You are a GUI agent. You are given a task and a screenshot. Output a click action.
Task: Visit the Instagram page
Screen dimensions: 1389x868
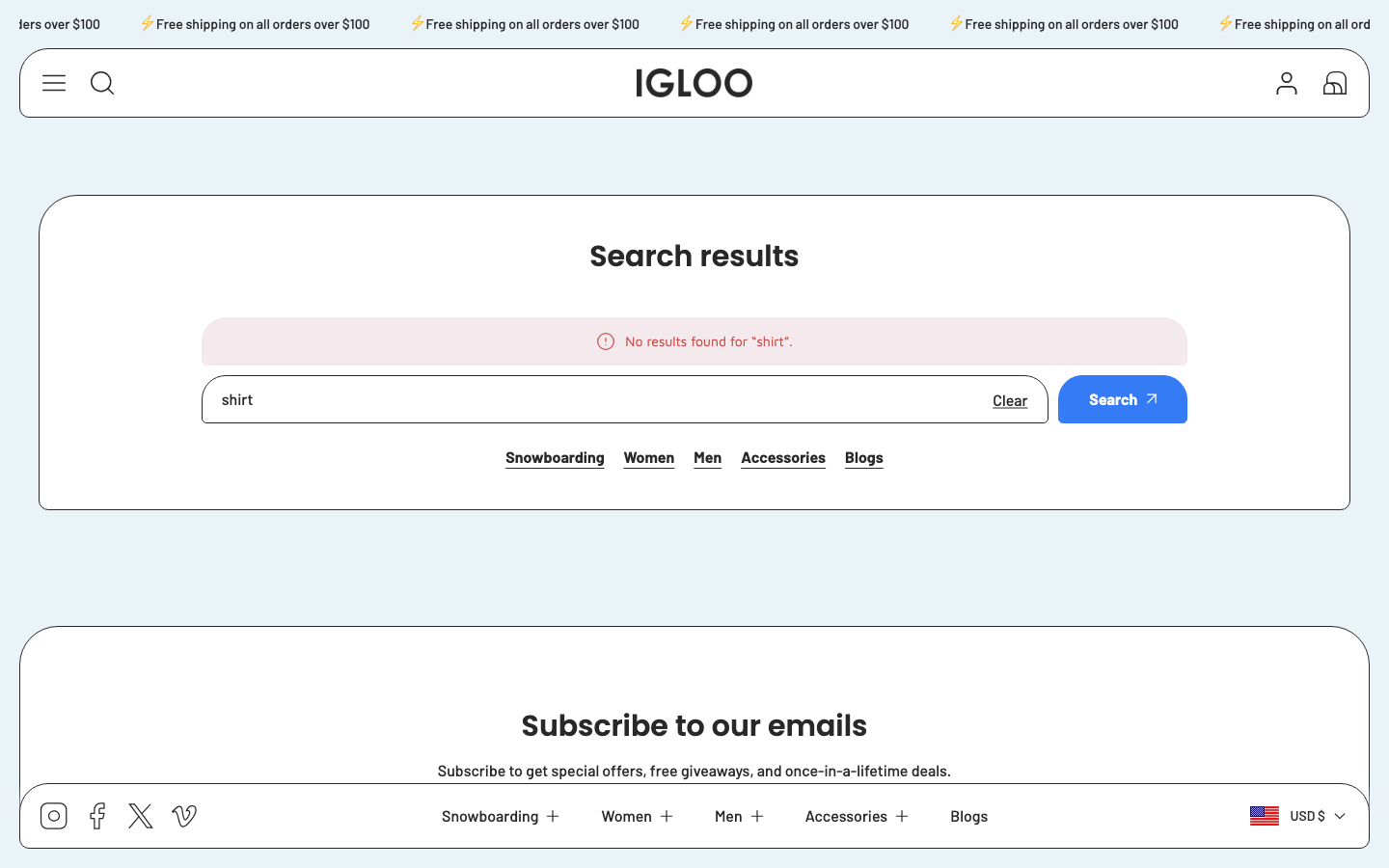[x=54, y=816]
